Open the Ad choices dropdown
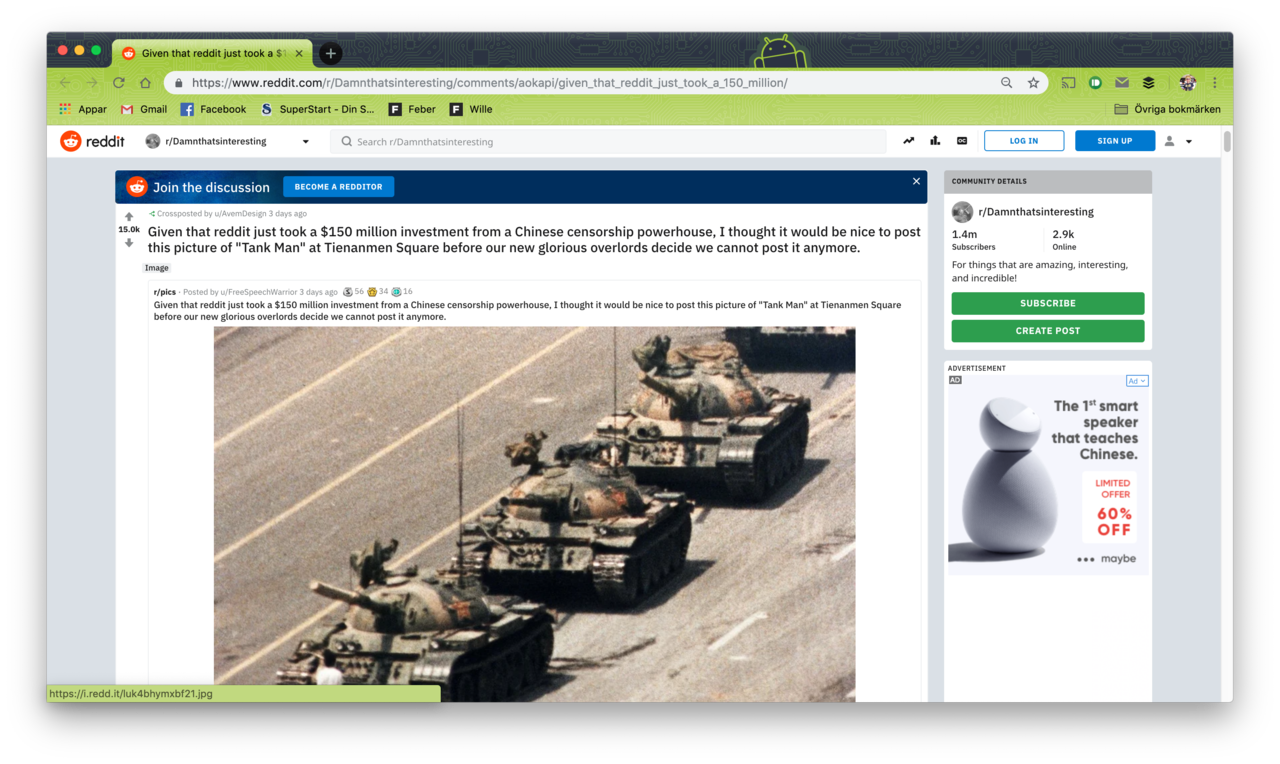The image size is (1280, 764). click(x=1137, y=381)
